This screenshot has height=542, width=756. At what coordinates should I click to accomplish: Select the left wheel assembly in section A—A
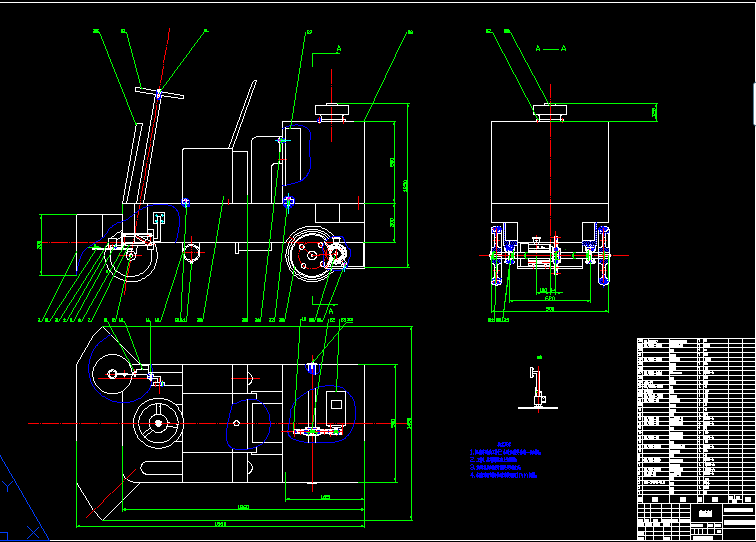pos(497,256)
